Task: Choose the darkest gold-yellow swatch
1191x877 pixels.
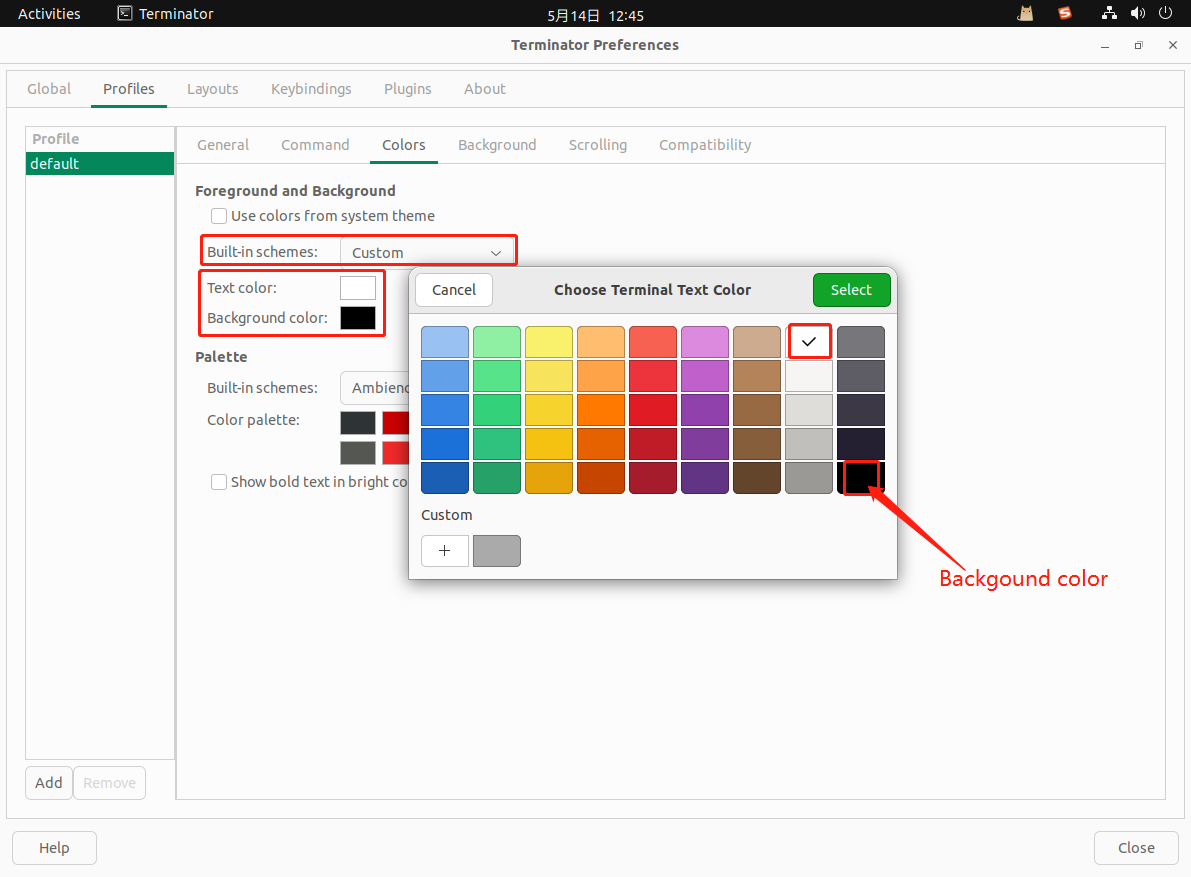Action: pos(549,478)
